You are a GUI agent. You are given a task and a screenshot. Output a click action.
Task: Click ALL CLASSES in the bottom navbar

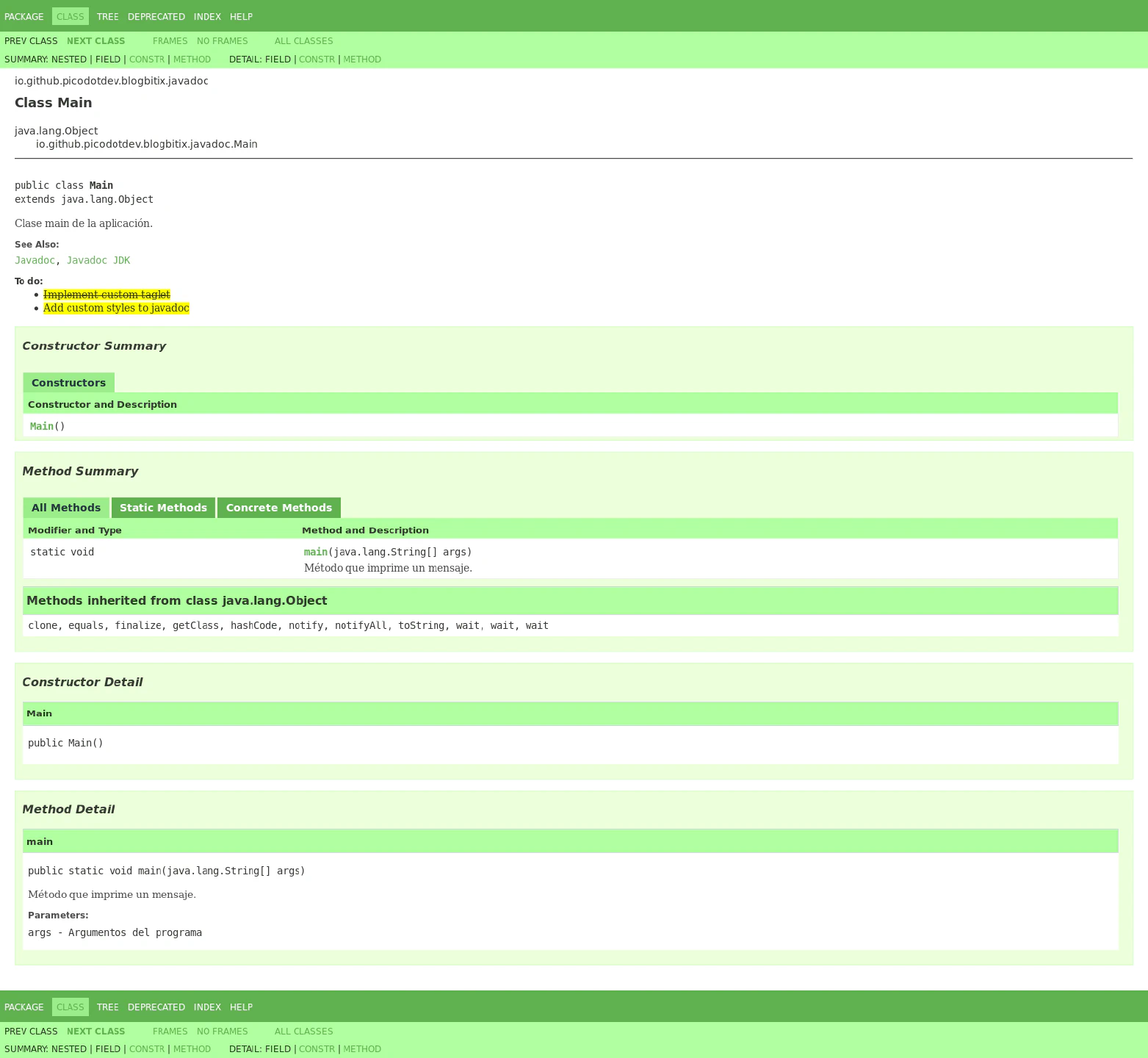[303, 1032]
